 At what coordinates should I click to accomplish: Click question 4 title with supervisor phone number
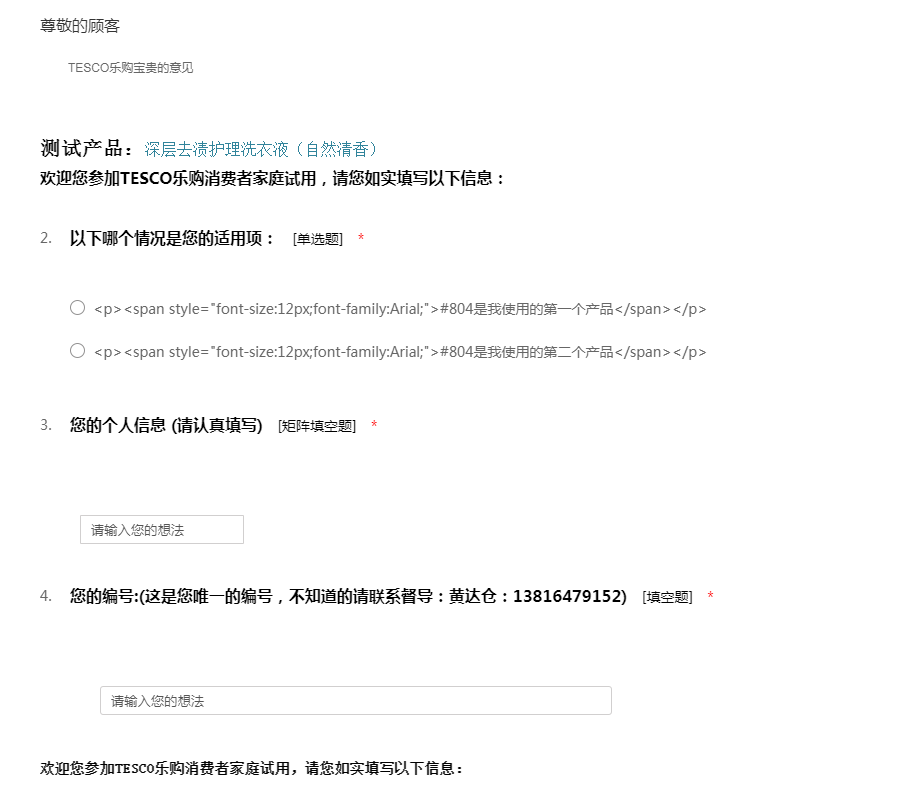click(x=348, y=596)
